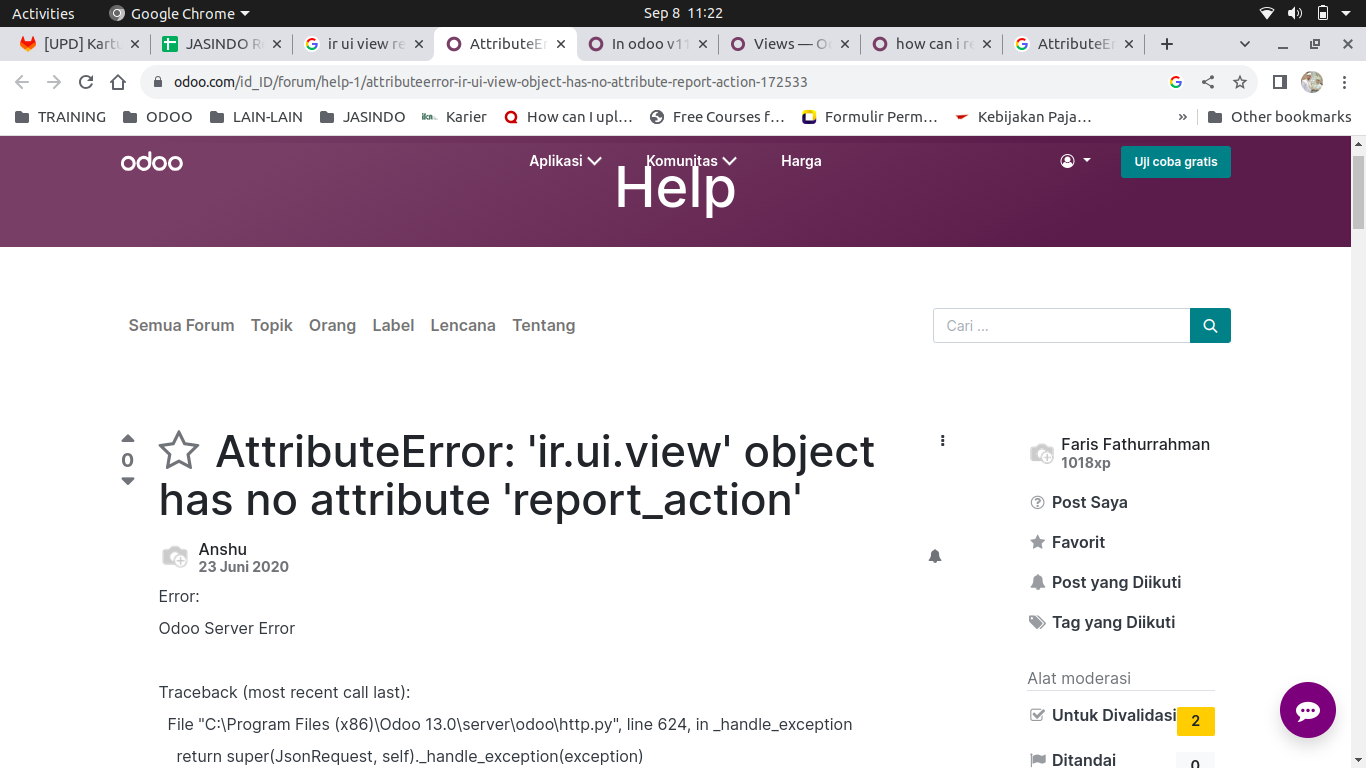Image resolution: width=1366 pixels, height=768 pixels.
Task: Click into the Cari search field
Action: point(1061,326)
